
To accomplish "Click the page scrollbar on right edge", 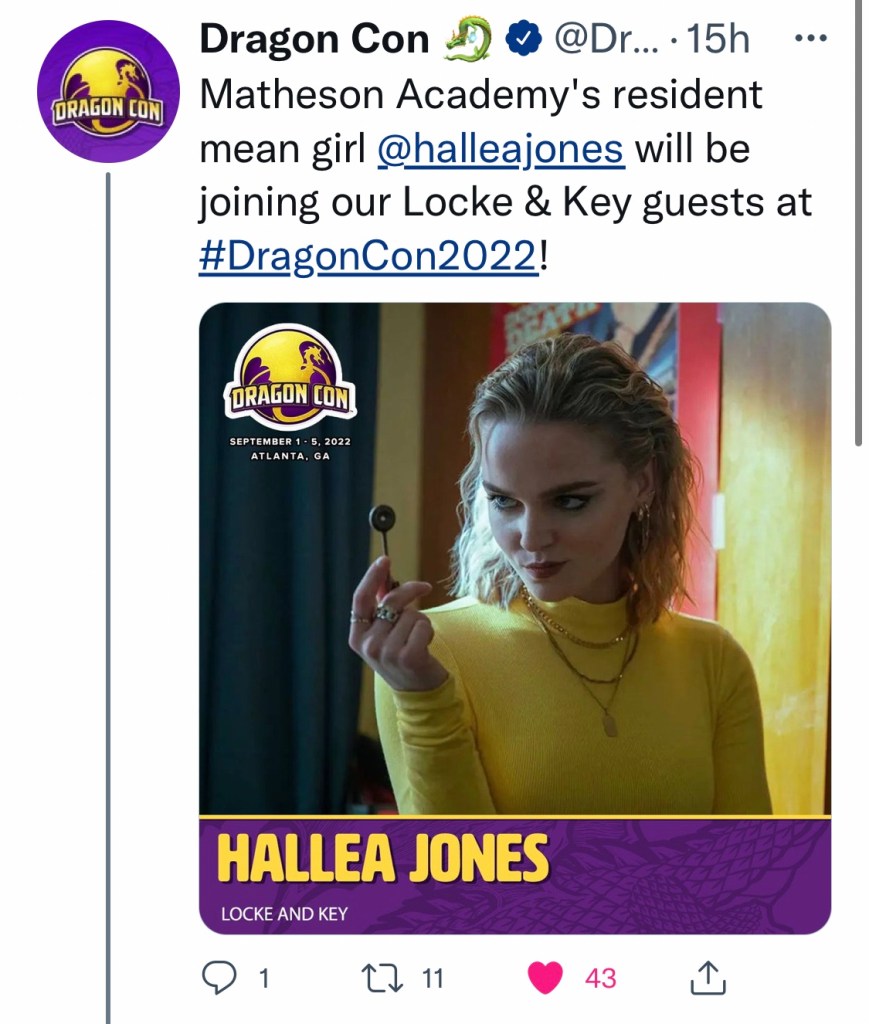I will (x=858, y=222).
